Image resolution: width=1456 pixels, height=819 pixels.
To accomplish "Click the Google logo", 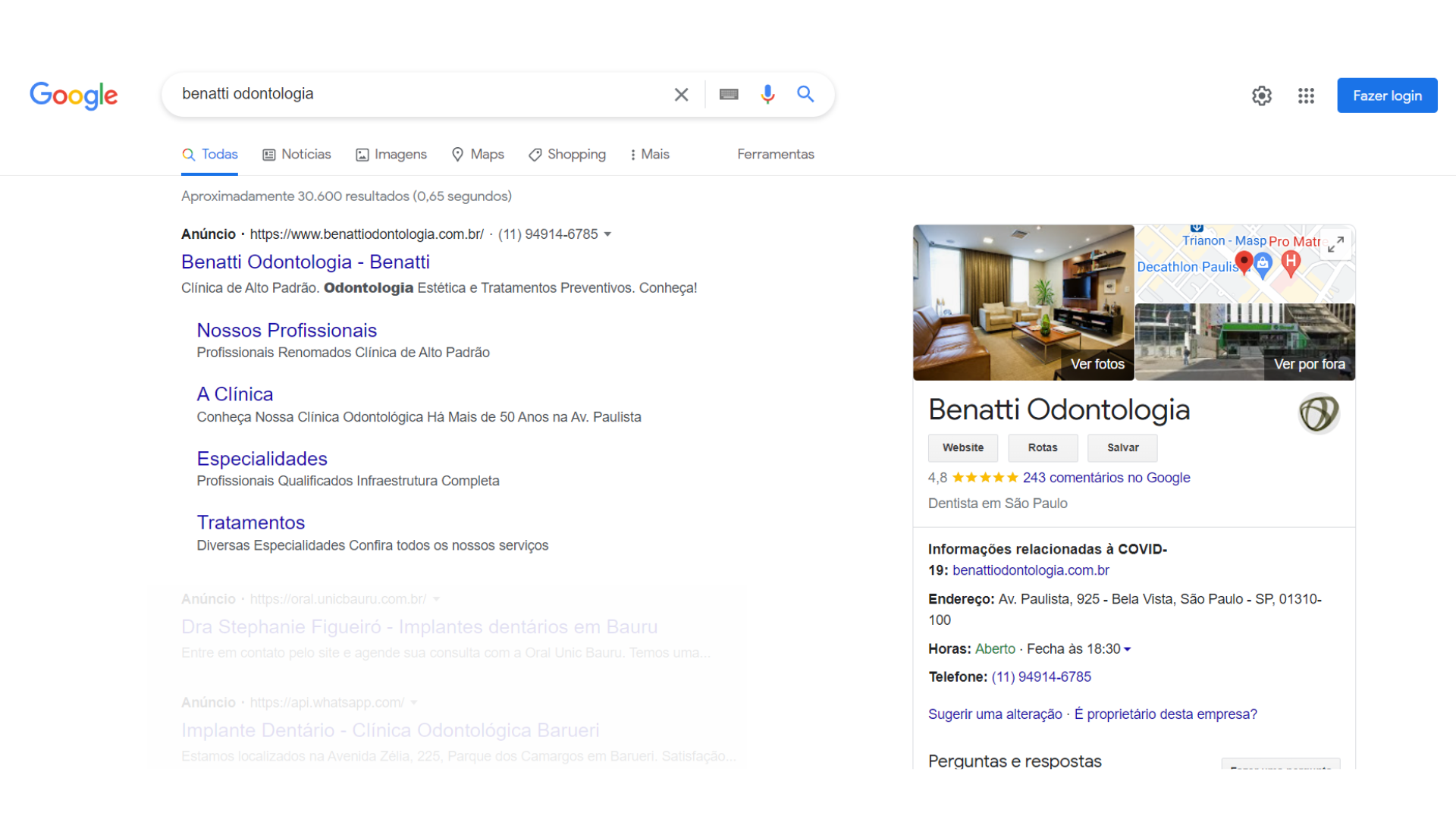I will pyautogui.click(x=74, y=96).
